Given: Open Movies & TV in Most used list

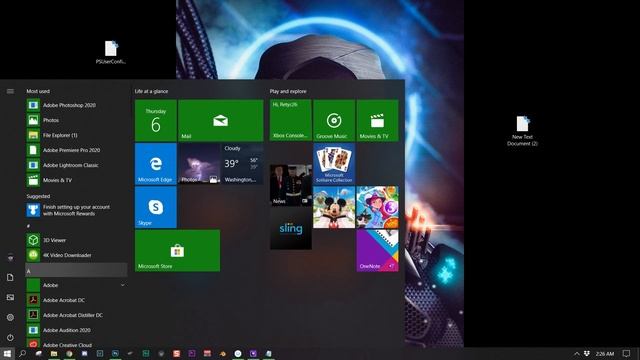Looking at the screenshot, I should point(76,180).
